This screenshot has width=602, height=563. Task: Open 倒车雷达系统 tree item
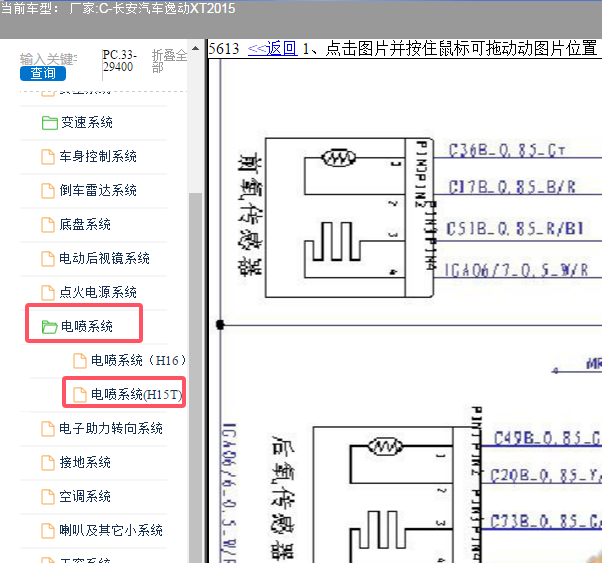click(x=98, y=190)
